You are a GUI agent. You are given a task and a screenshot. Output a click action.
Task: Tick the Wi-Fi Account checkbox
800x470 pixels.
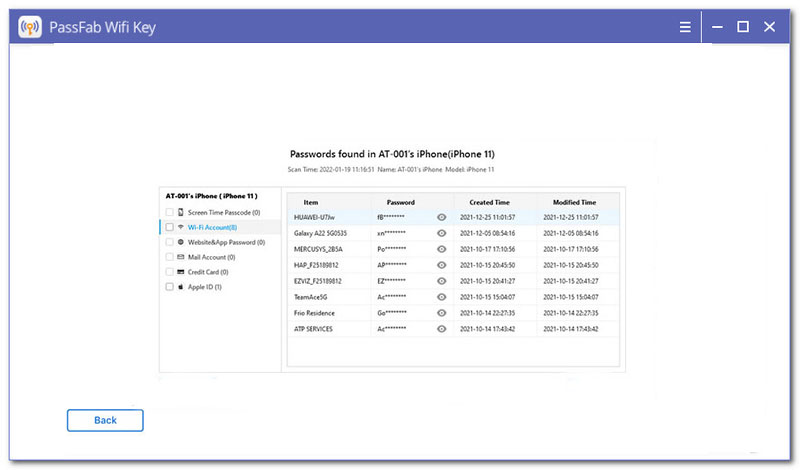tap(167, 227)
